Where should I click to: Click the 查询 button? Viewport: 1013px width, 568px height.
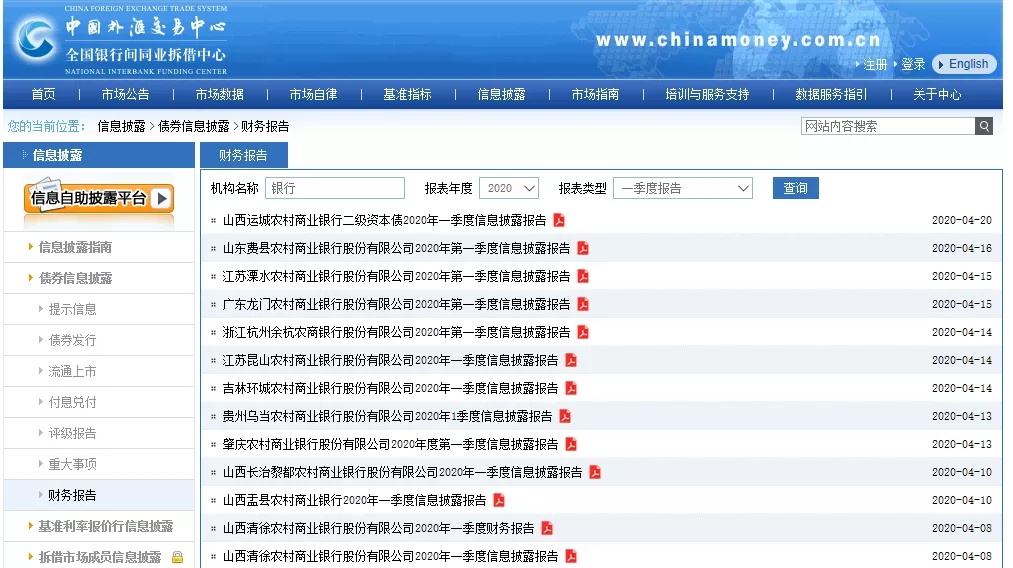795,188
